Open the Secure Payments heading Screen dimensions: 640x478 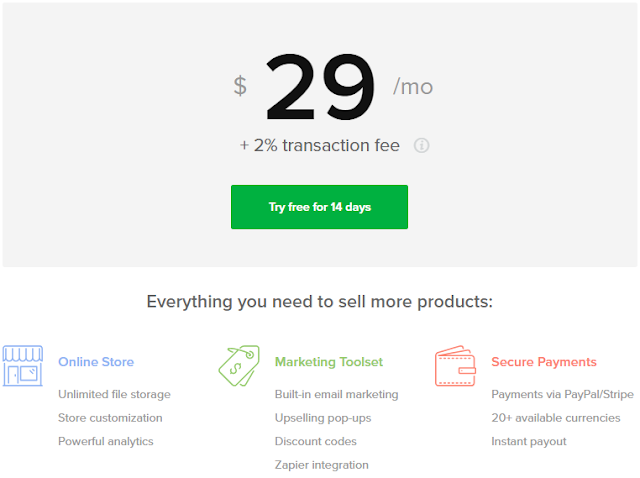tap(544, 362)
